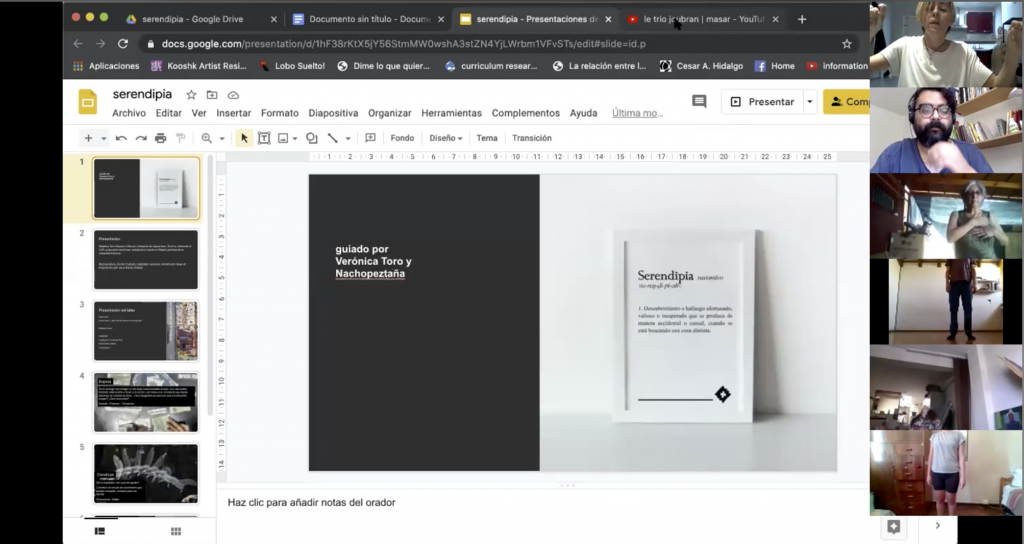This screenshot has width=1024, height=544.
Task: Open the Editar menu
Action: (168, 113)
